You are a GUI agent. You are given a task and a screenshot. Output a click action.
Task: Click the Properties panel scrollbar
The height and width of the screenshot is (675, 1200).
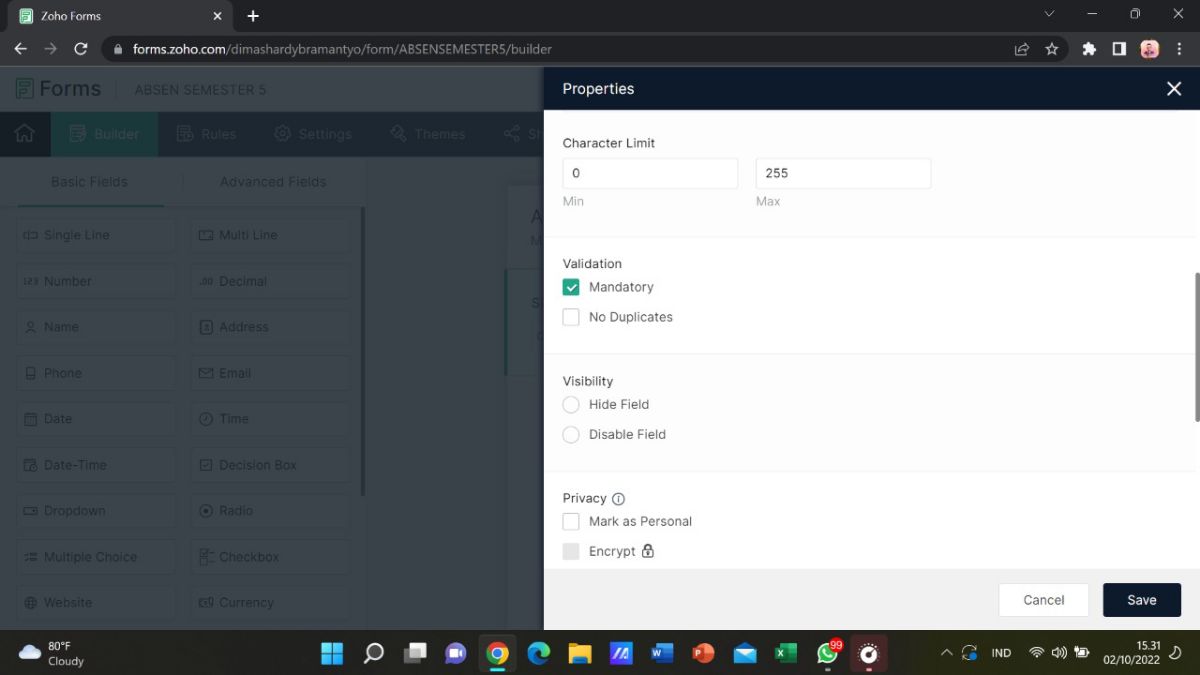(x=1196, y=347)
